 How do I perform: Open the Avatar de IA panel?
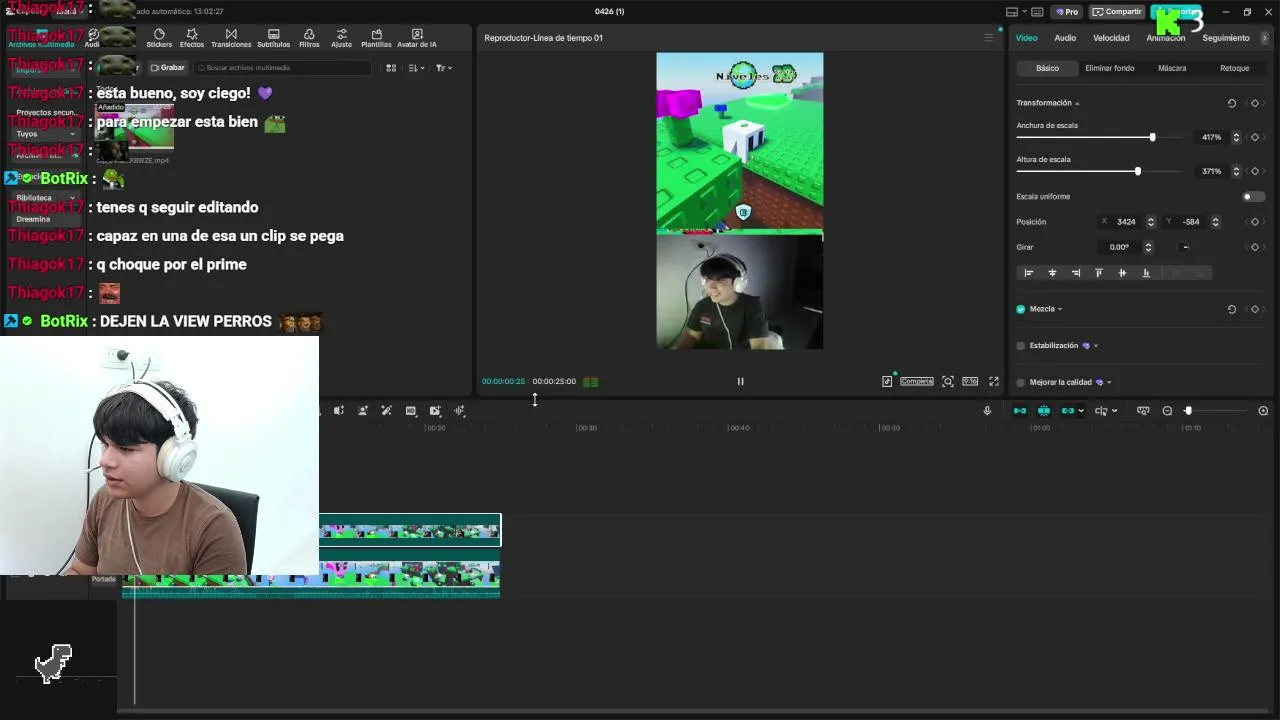(417, 38)
